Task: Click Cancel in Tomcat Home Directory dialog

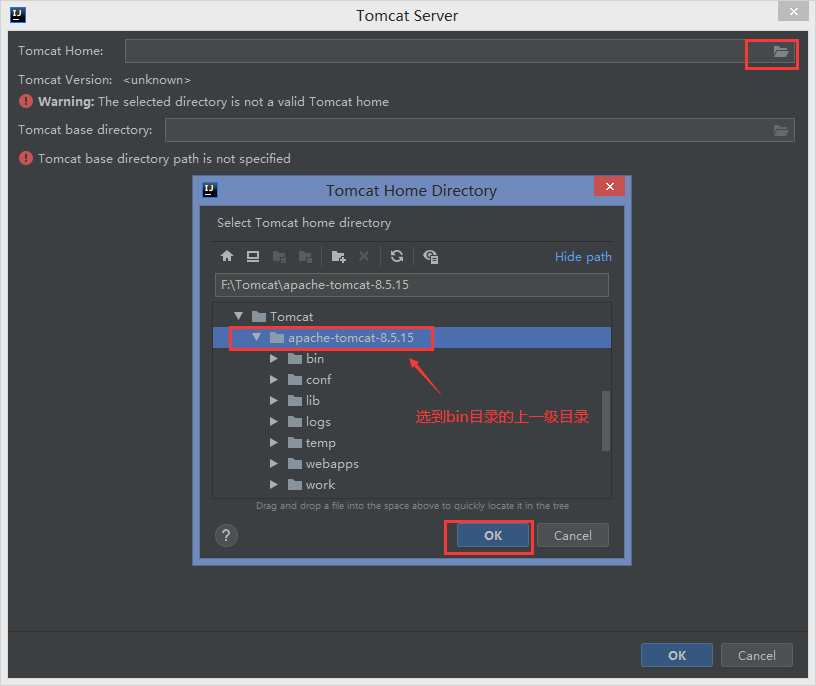Action: (572, 535)
